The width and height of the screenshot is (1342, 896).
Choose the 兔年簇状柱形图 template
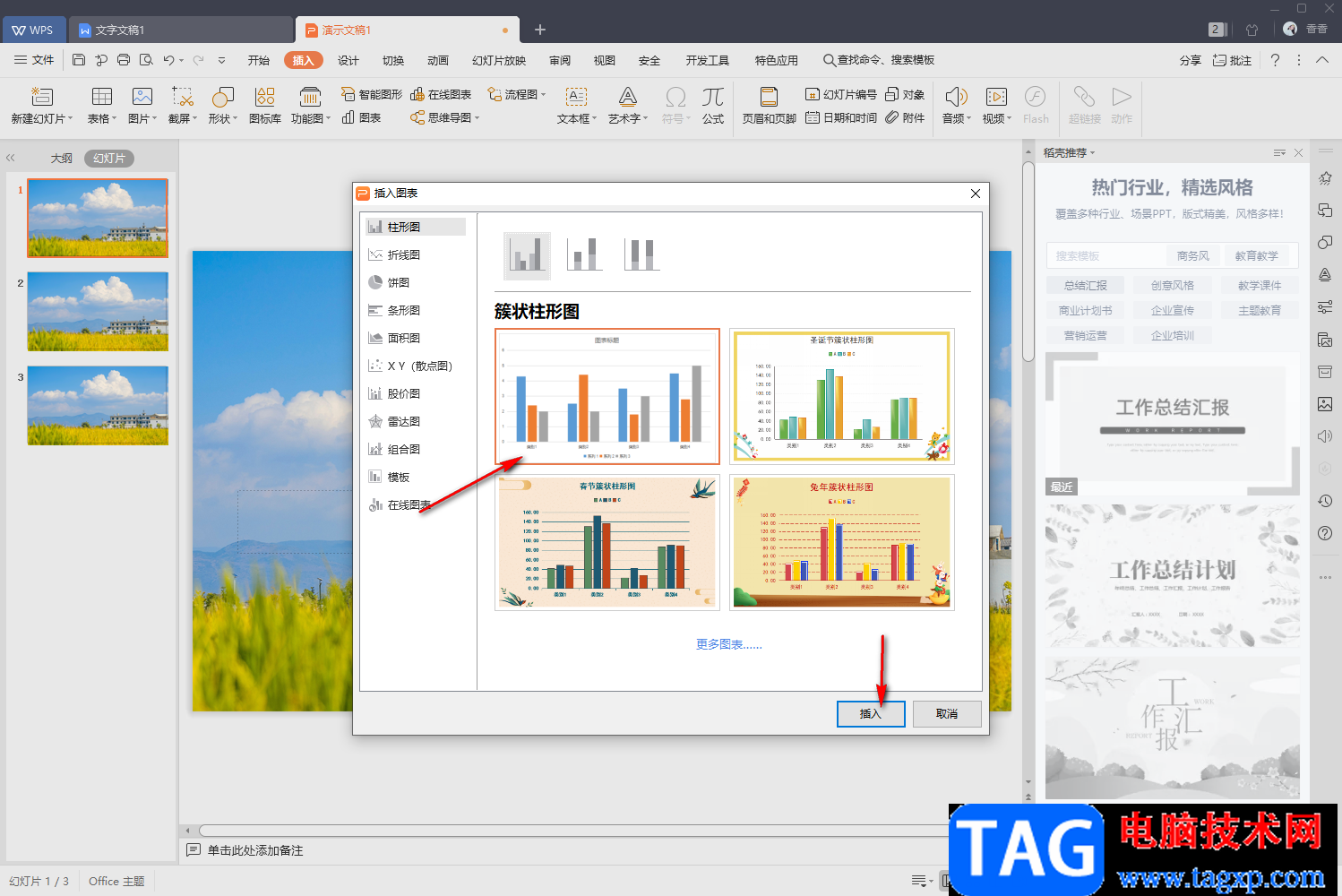(x=842, y=542)
